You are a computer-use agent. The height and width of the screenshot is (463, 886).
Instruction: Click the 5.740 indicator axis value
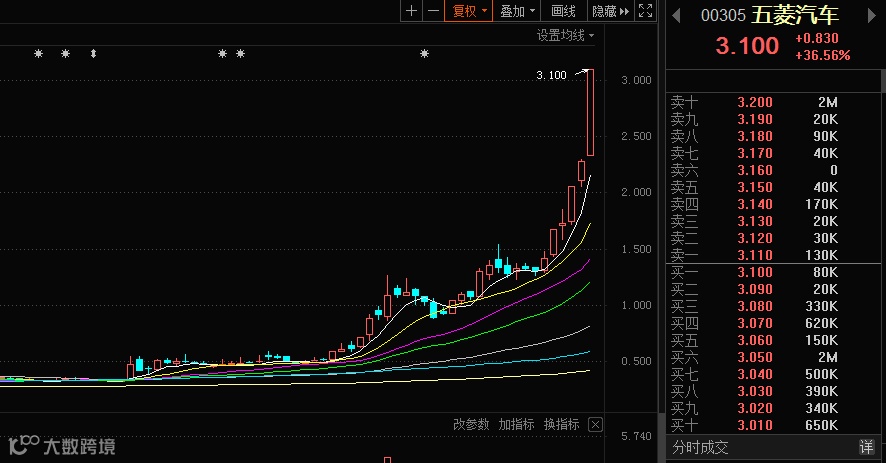(x=636, y=436)
